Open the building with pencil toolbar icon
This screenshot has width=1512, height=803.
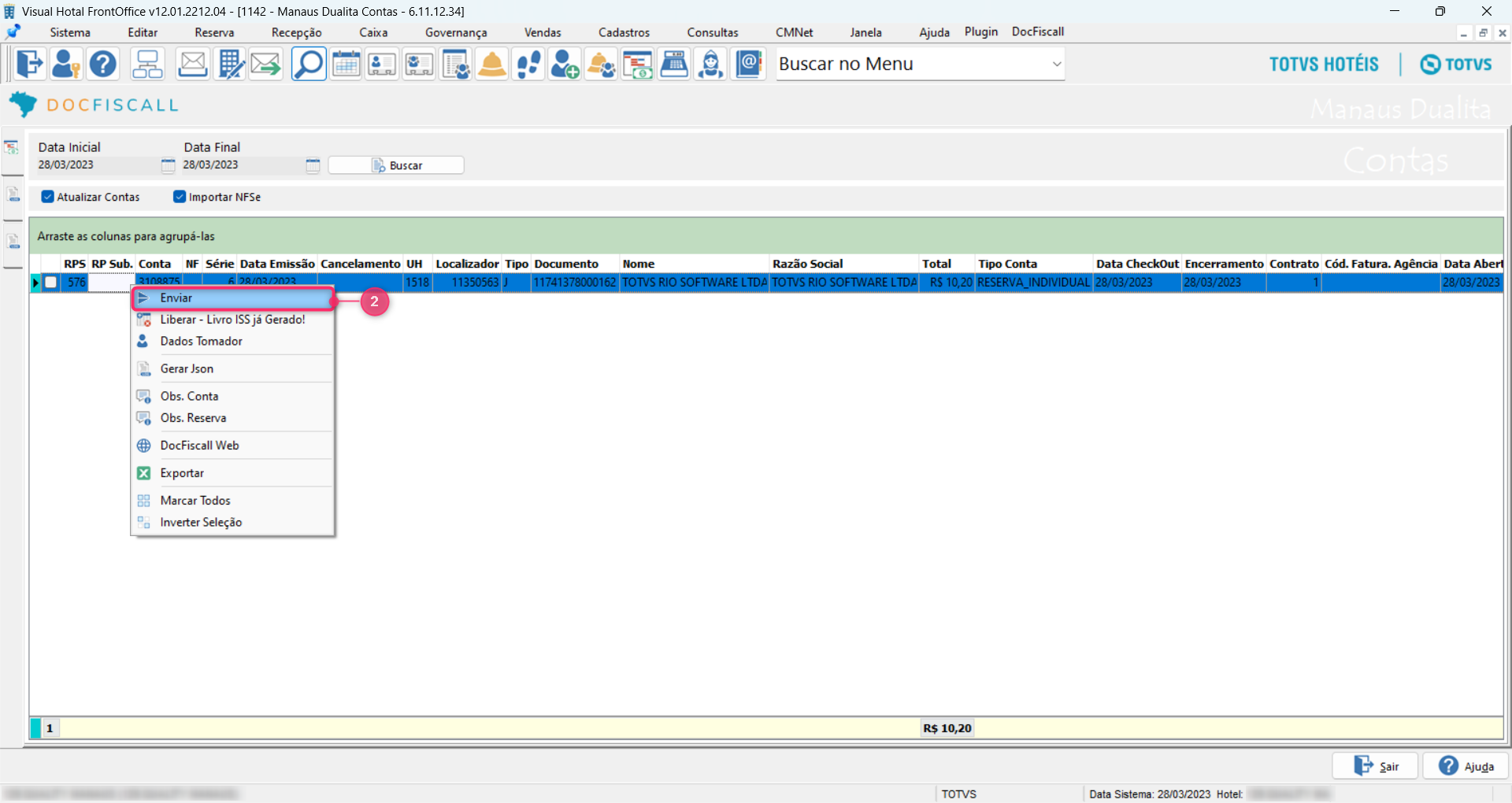click(230, 64)
